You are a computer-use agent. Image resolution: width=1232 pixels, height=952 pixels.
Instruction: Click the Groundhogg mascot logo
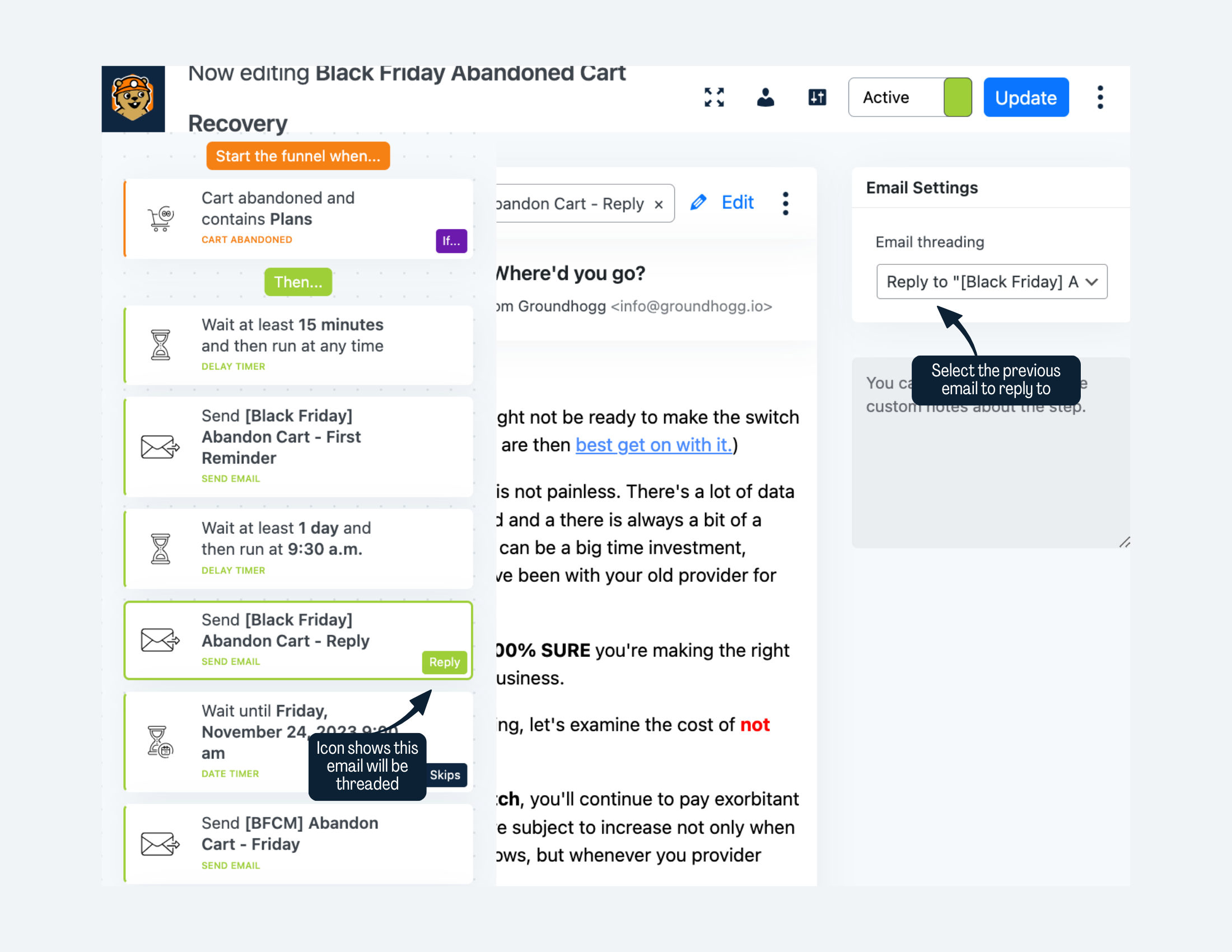[133, 99]
